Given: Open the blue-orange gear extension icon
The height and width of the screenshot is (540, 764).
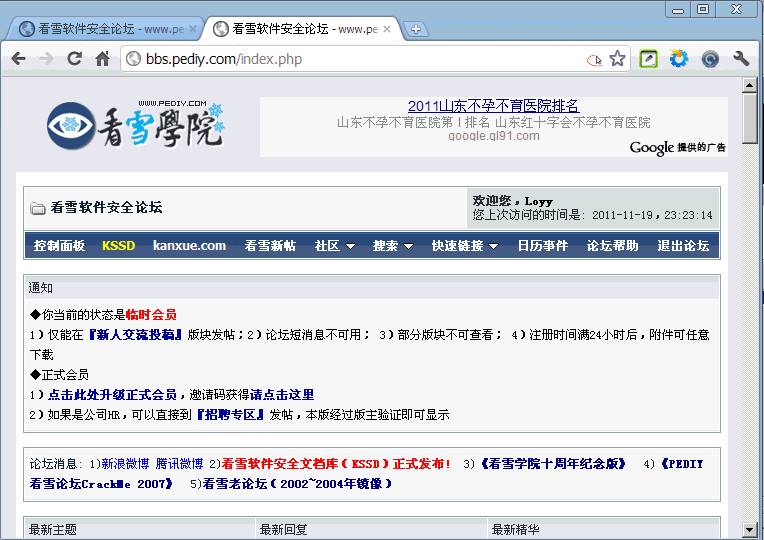Looking at the screenshot, I should (679, 59).
